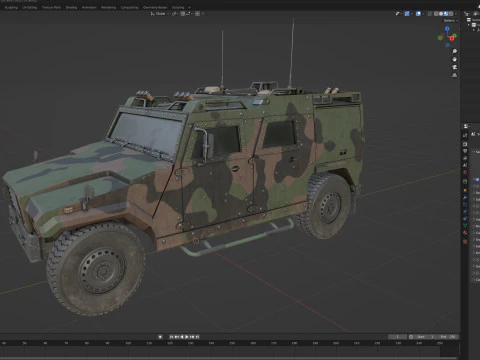Toggle X-Ray mode in viewport header
The height and width of the screenshot is (360, 480).
[430, 14]
